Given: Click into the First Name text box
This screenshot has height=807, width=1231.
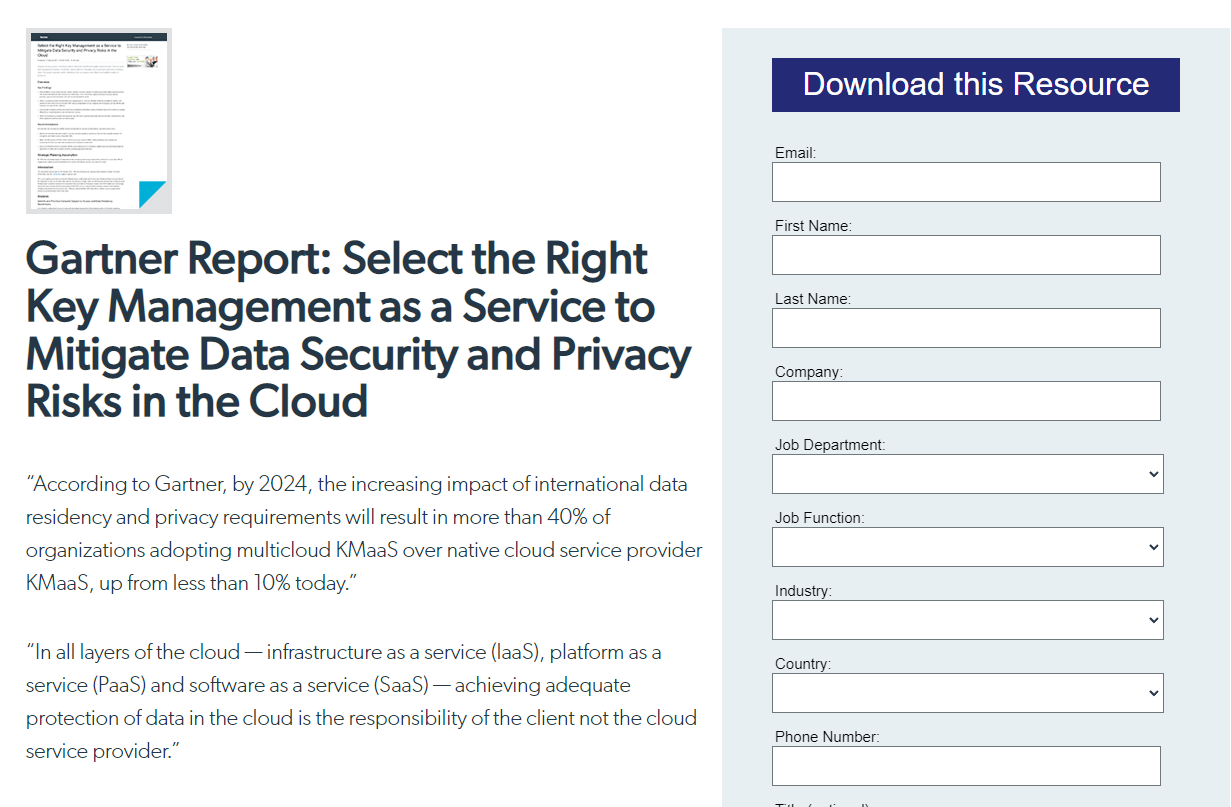Looking at the screenshot, I should (966, 255).
